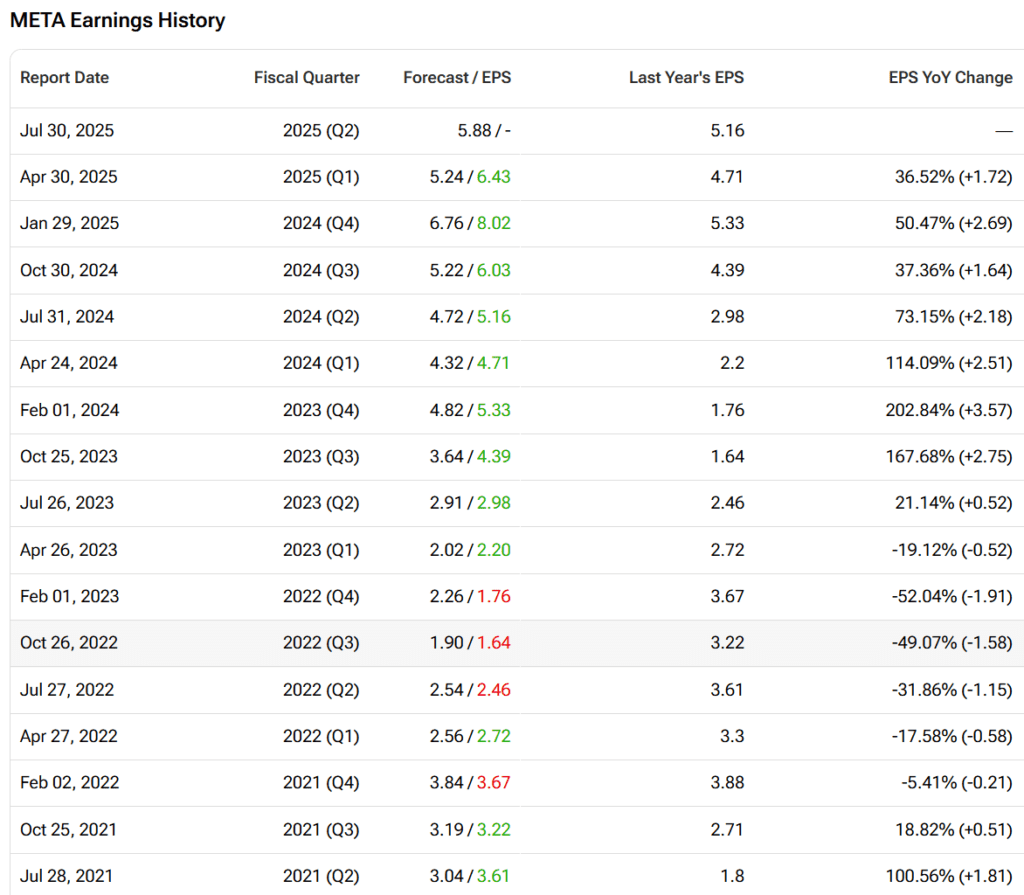Click the "META Earnings History" heading
Viewport: 1024px width, 895px height.
pos(118,20)
